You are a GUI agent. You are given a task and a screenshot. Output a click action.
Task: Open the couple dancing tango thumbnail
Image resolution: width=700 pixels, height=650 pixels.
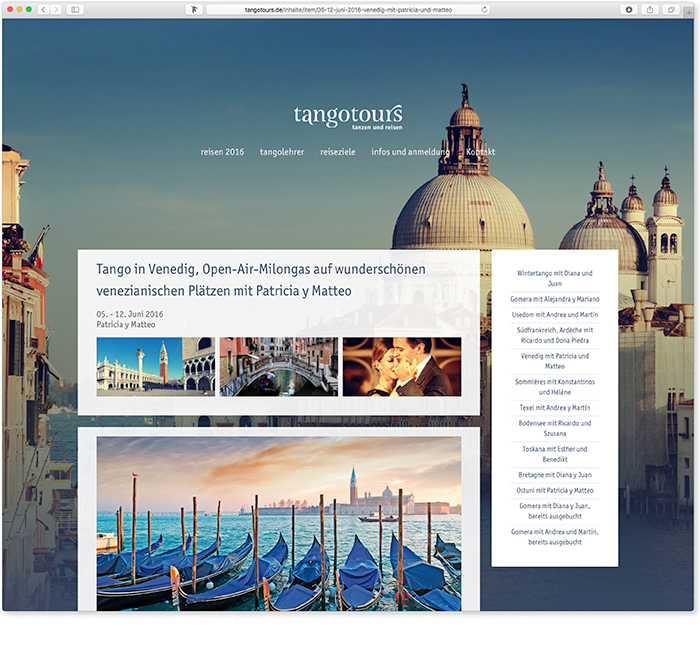[x=402, y=367]
